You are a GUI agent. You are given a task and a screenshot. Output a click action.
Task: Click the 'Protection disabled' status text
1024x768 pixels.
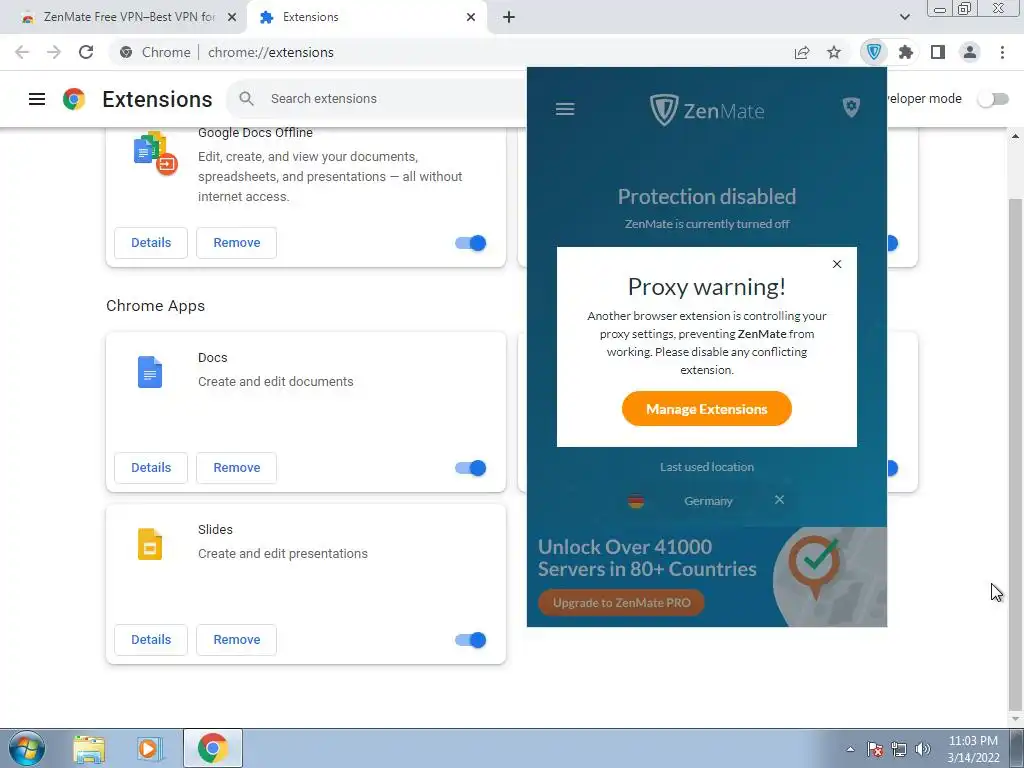point(707,197)
